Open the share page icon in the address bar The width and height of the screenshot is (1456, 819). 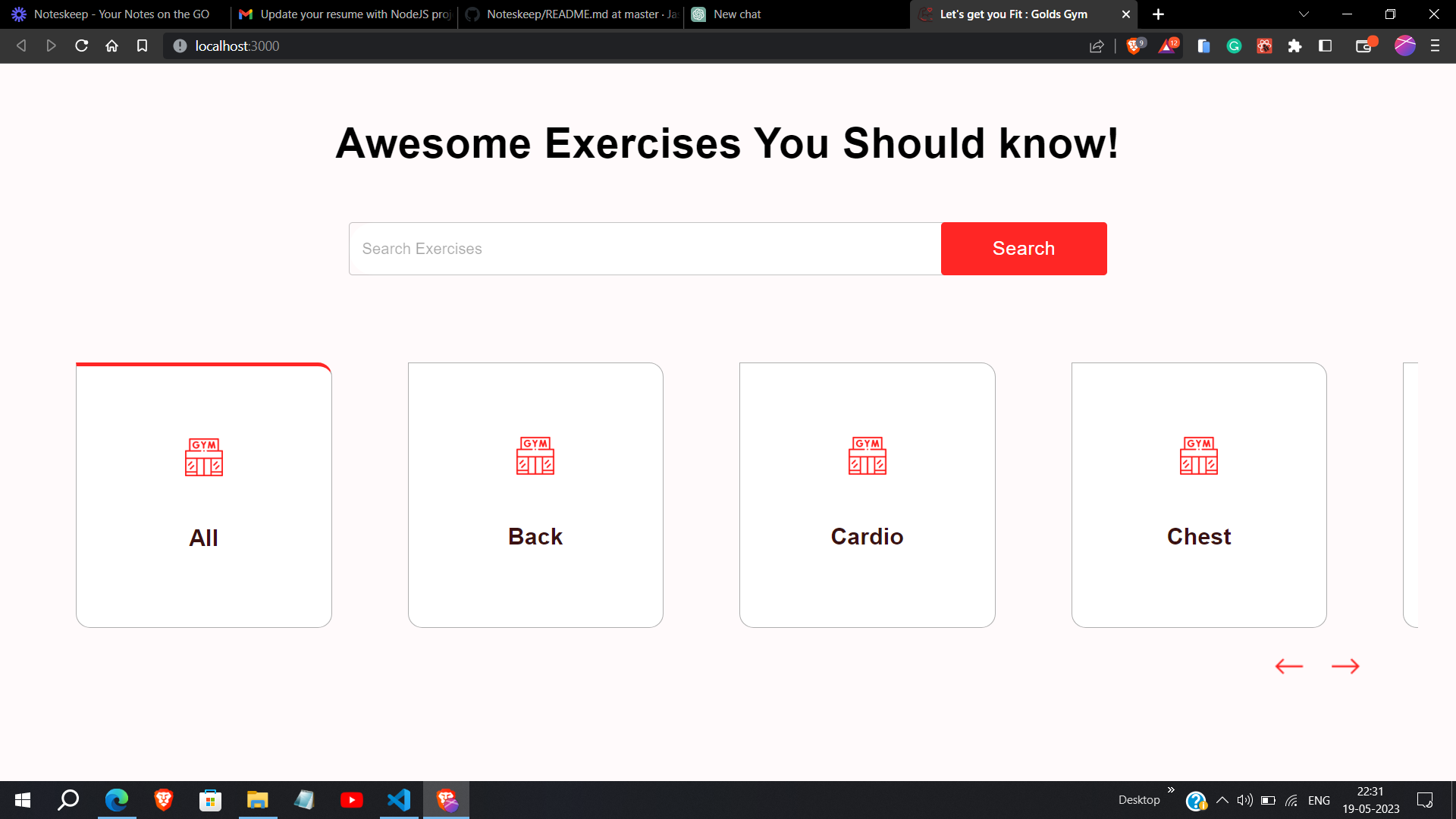1097,45
